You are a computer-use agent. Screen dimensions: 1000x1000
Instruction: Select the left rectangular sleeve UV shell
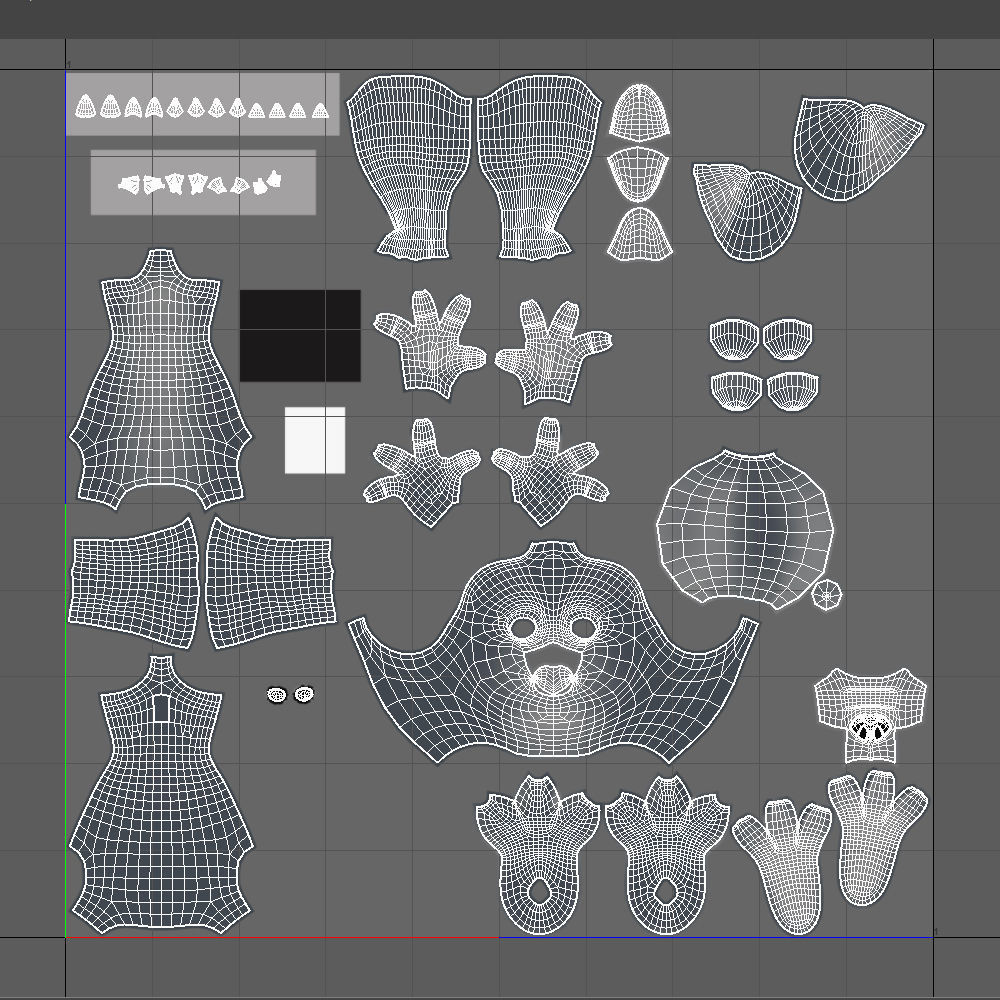(134, 582)
